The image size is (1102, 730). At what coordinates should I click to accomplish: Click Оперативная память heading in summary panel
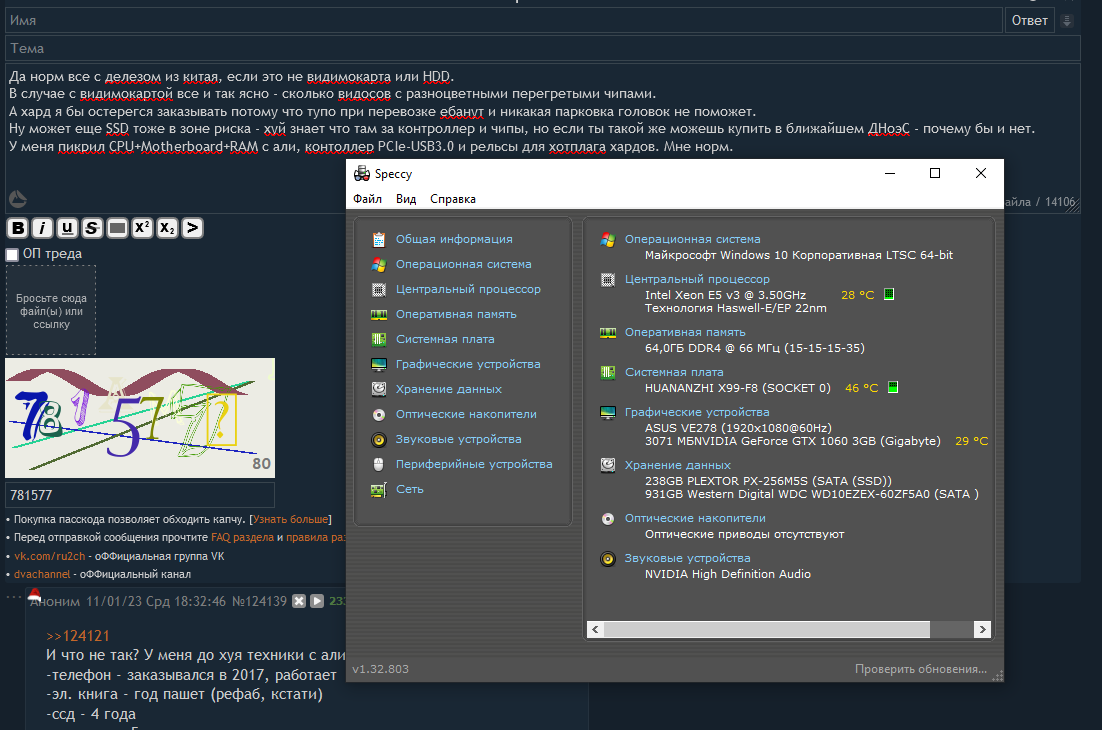685,332
